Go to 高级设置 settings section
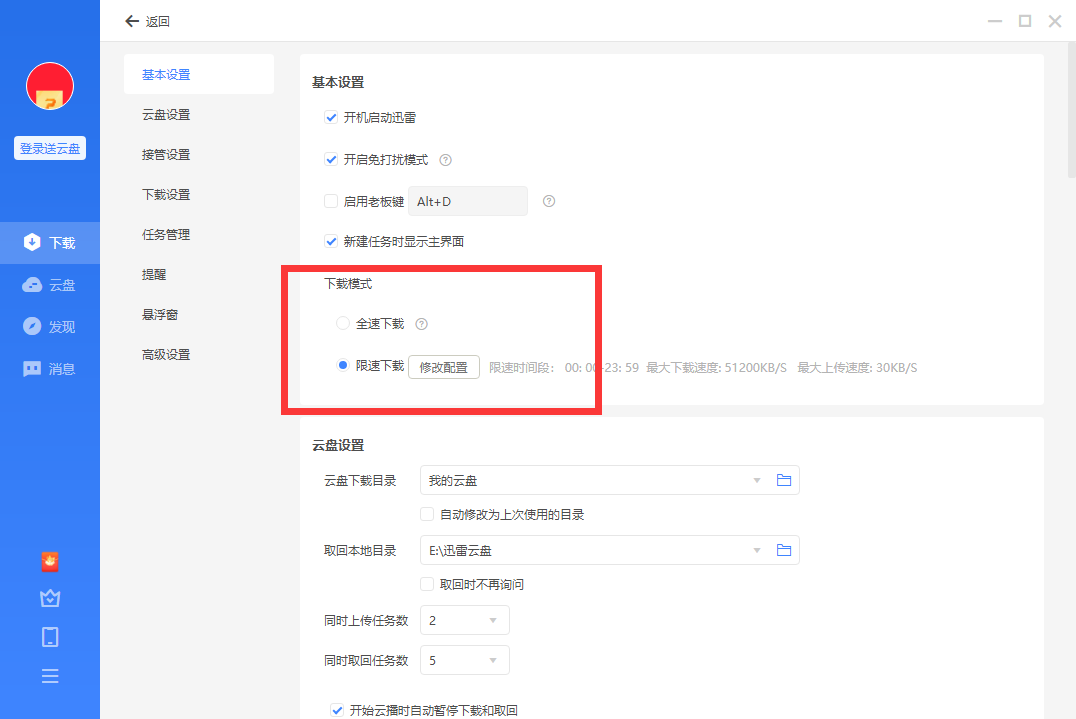Screen dimensions: 1076x719 pos(166,355)
